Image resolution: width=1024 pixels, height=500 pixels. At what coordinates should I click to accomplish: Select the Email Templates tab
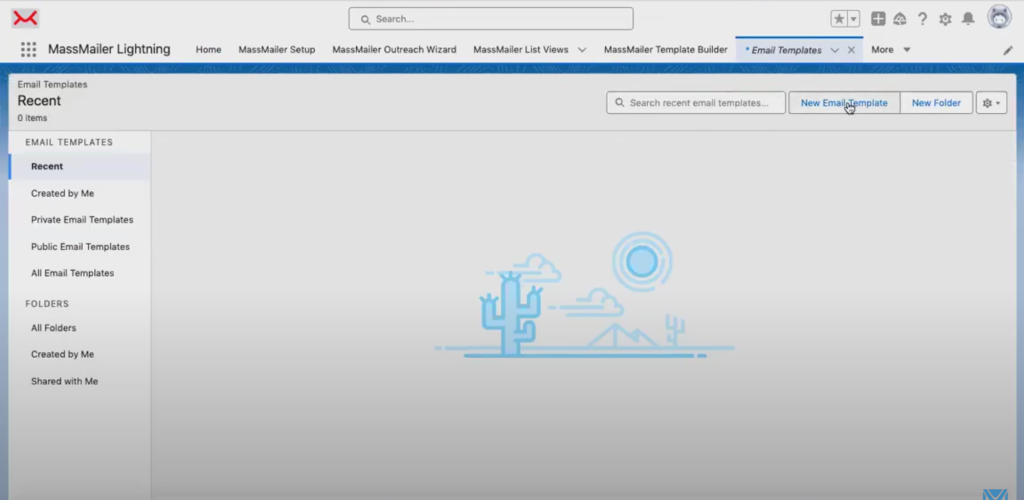click(x=784, y=50)
